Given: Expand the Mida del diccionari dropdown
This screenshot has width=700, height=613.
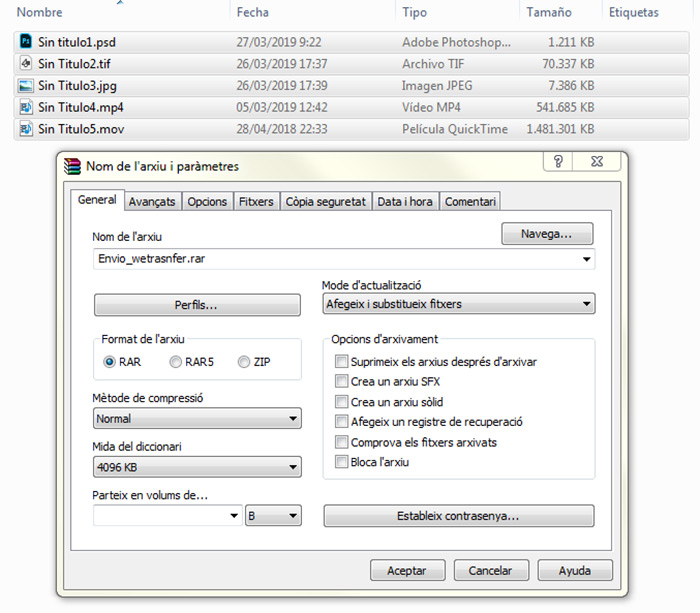Looking at the screenshot, I should pyautogui.click(x=197, y=467).
